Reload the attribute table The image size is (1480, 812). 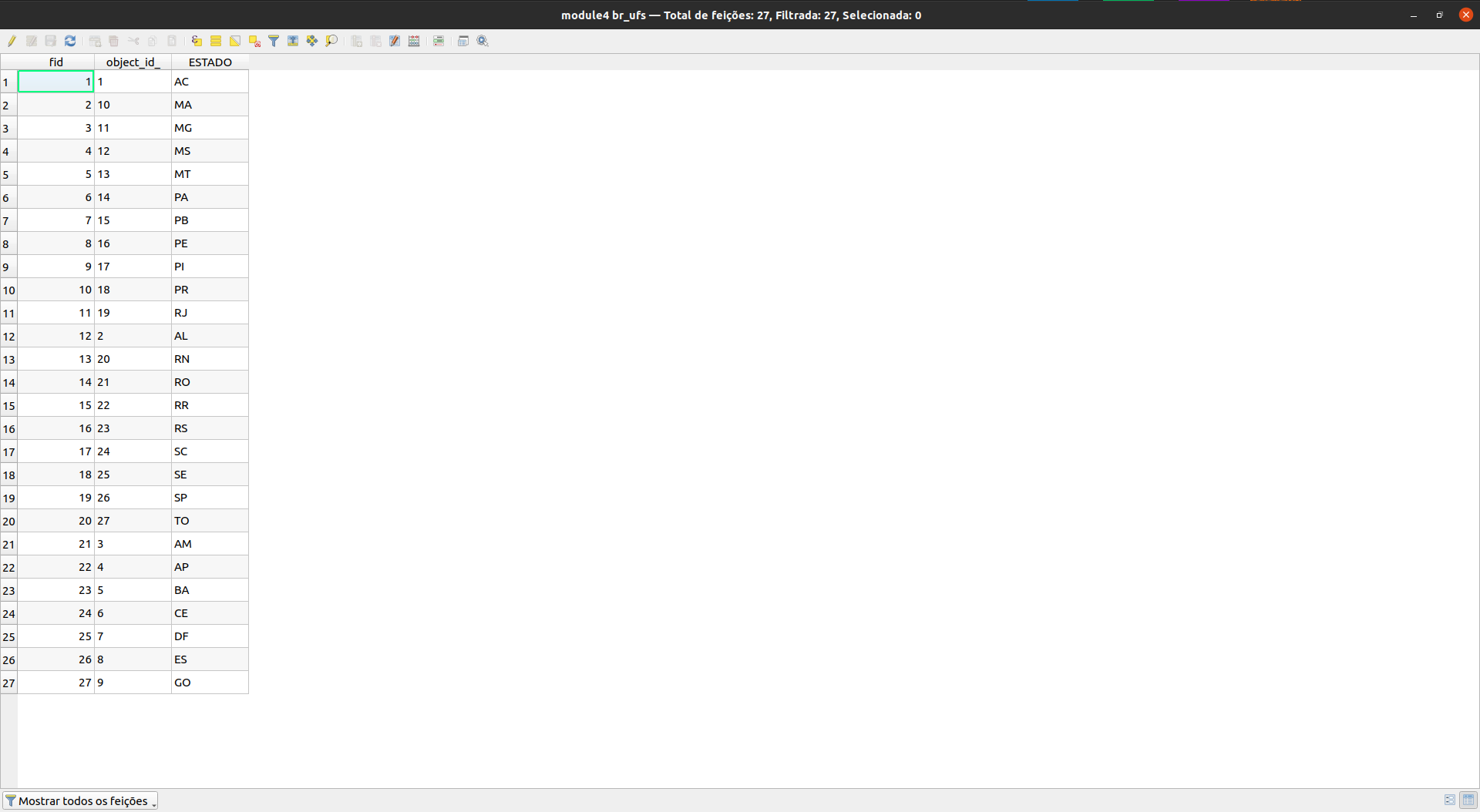[70, 41]
